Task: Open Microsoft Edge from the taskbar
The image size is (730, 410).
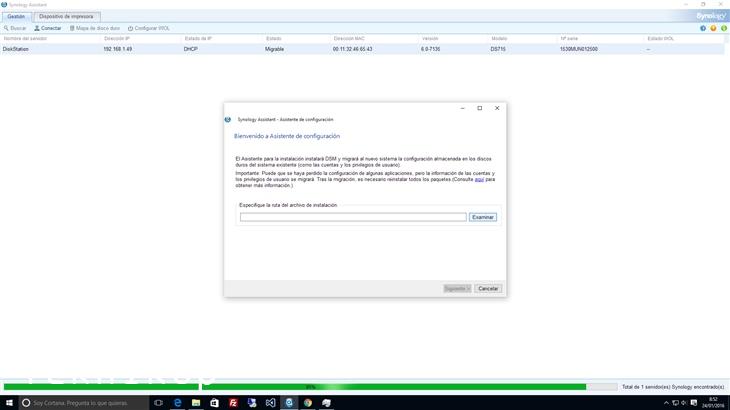Action: coord(177,402)
